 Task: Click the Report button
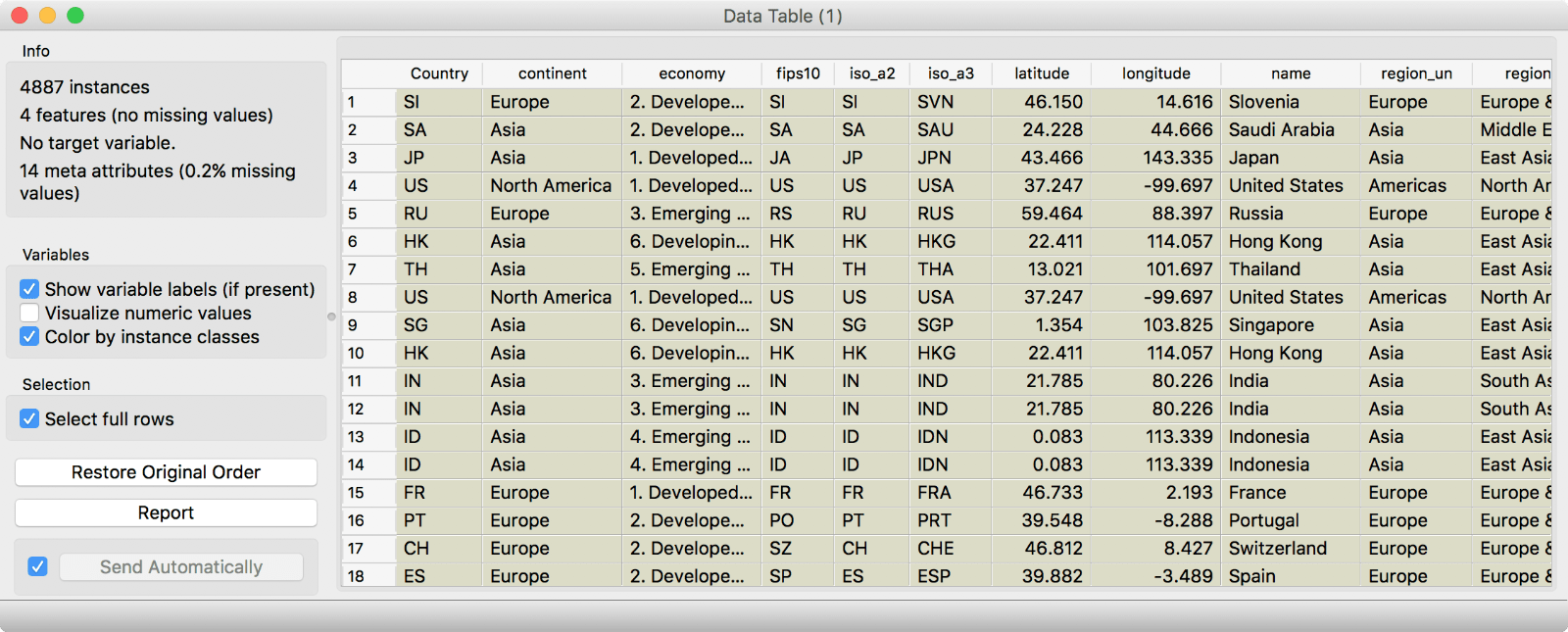[x=166, y=512]
